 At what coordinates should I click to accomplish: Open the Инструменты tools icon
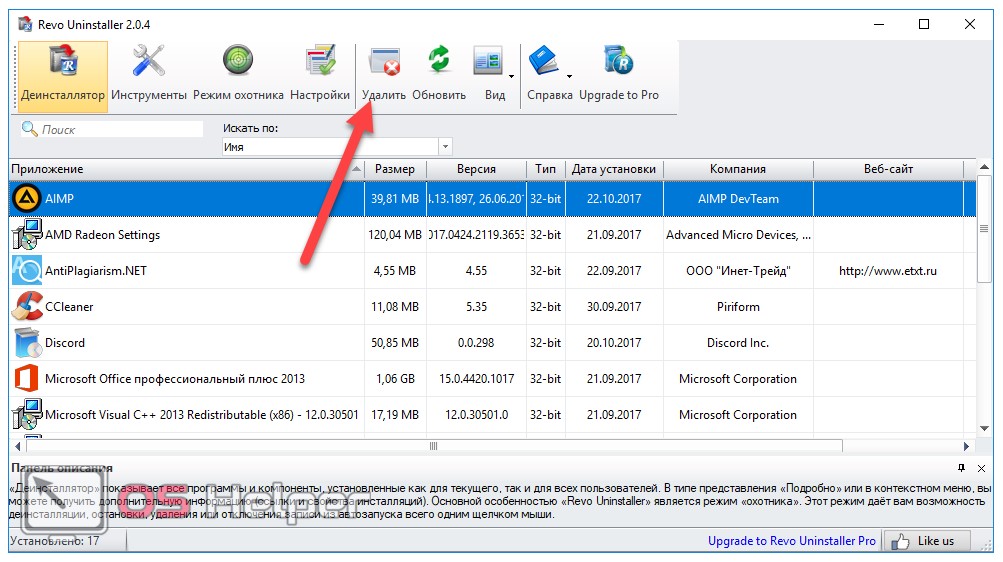pyautogui.click(x=149, y=75)
